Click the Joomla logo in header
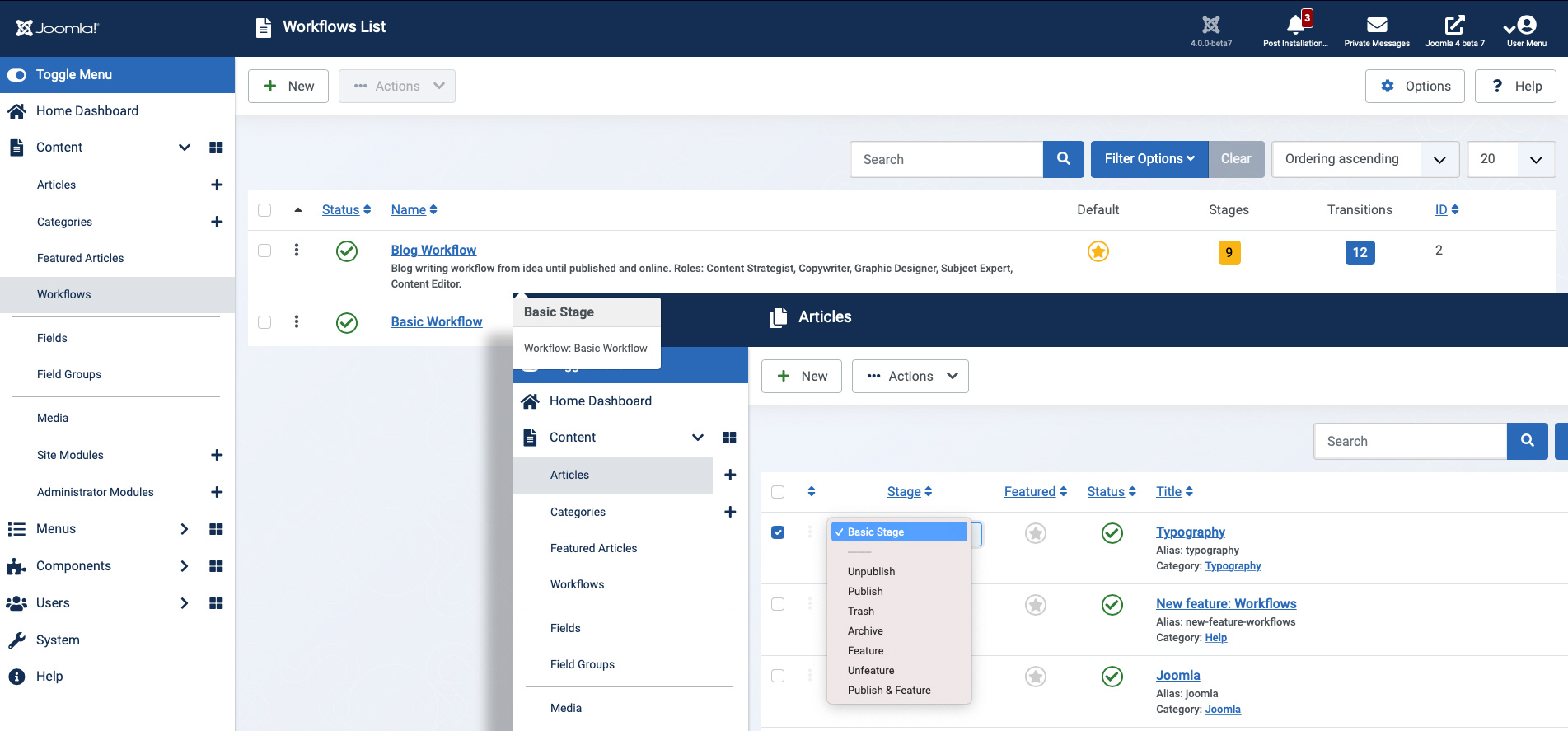 pyautogui.click(x=57, y=28)
